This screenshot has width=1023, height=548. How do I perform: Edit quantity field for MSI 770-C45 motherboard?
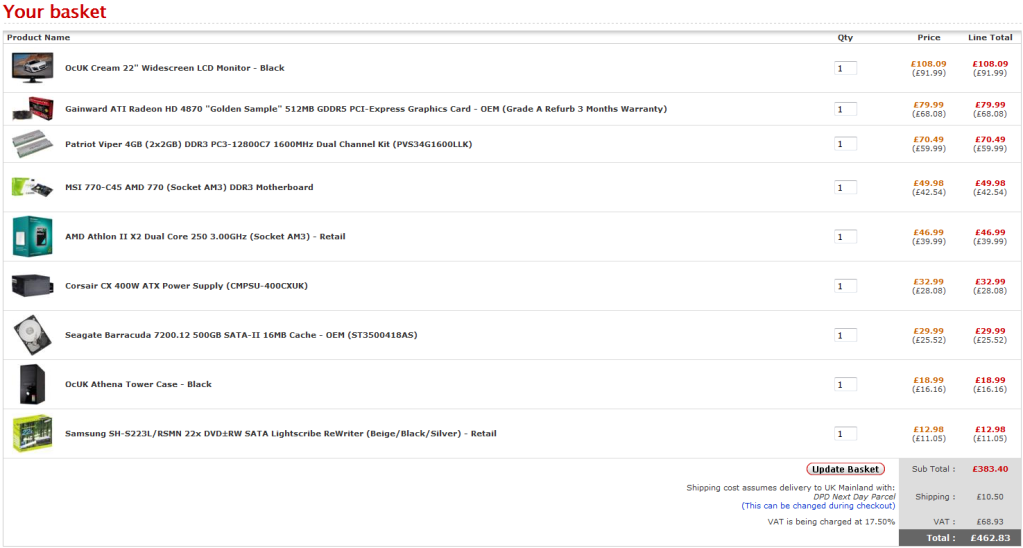point(846,187)
